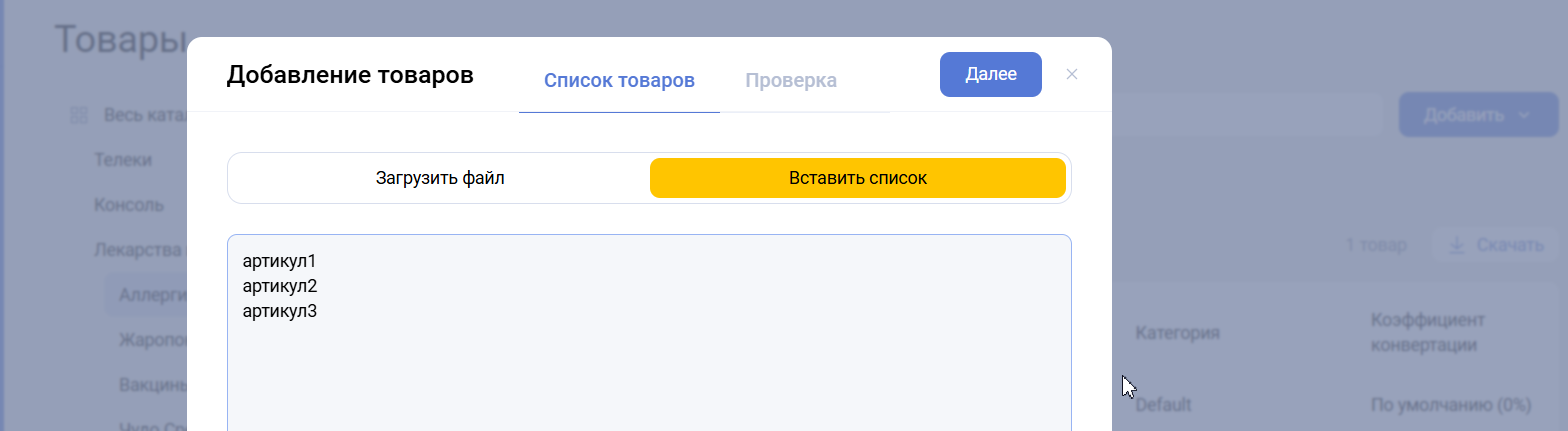Screen dimensions: 1568x431
Task: Switch to the Проверка tab
Action: point(791,81)
